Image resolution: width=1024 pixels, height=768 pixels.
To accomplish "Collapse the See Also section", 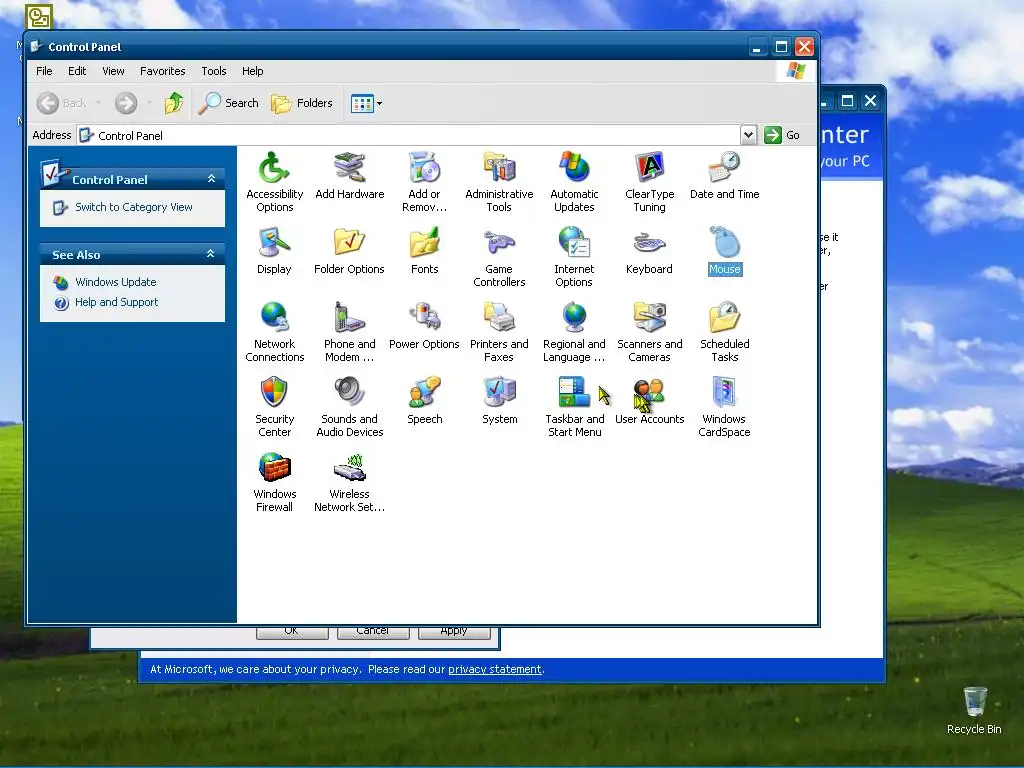I will coord(210,254).
